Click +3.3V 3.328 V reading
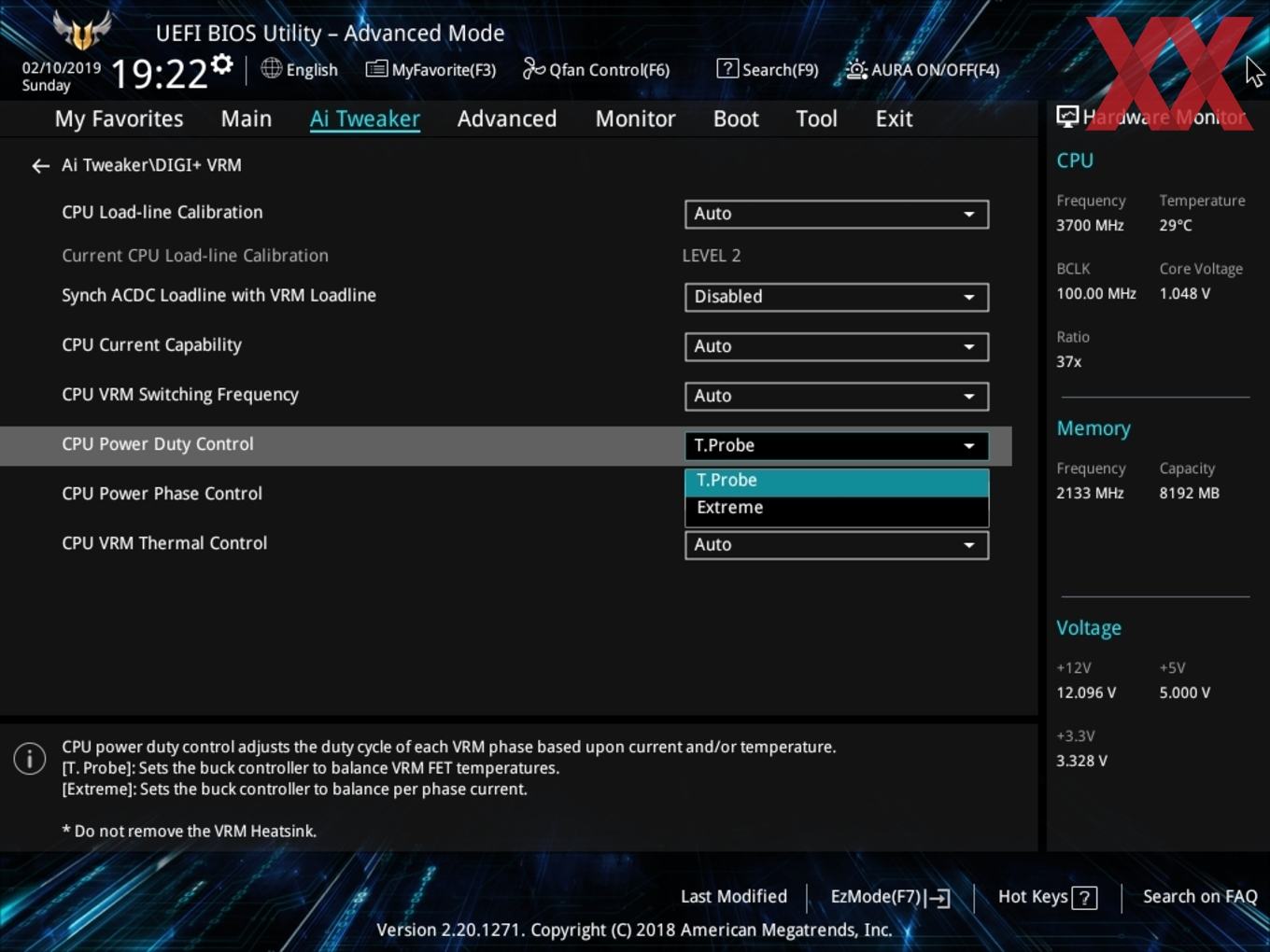The width and height of the screenshot is (1270, 952). click(1081, 761)
